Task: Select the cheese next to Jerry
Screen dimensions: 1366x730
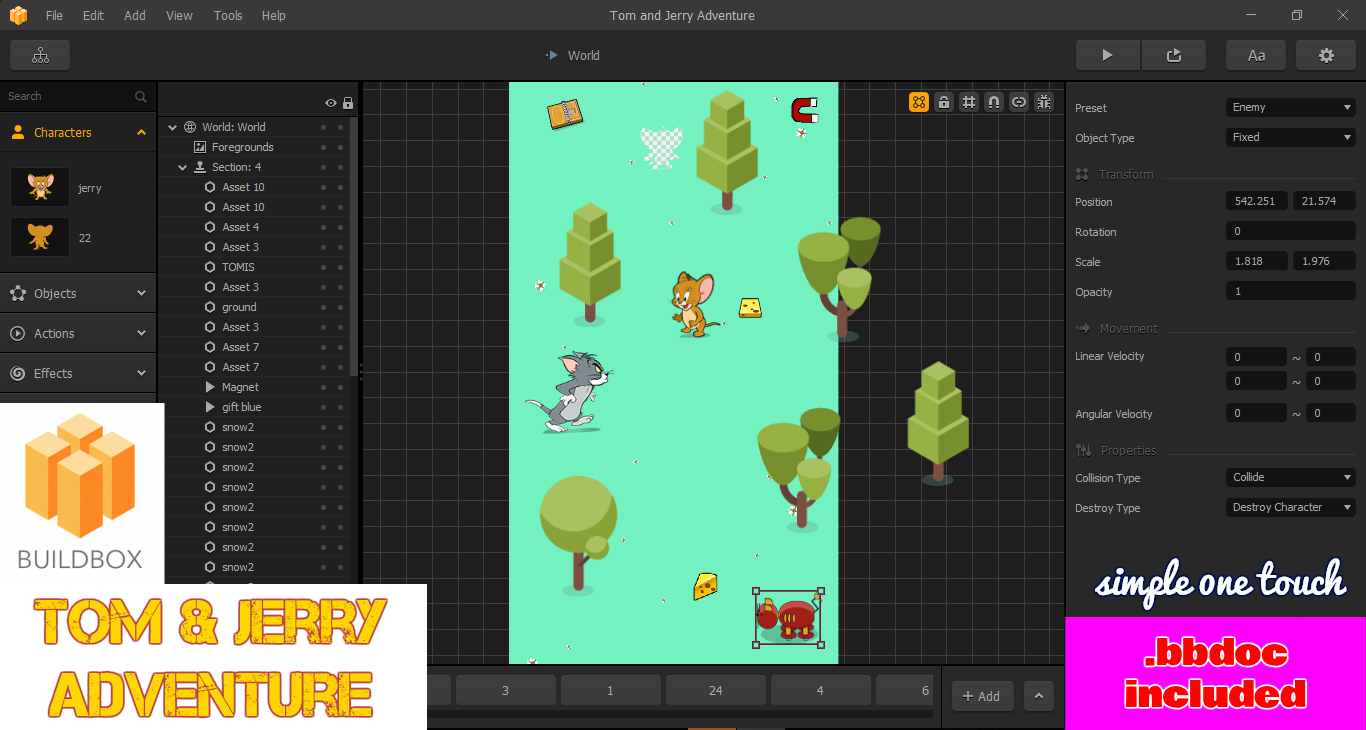Action: [x=750, y=307]
